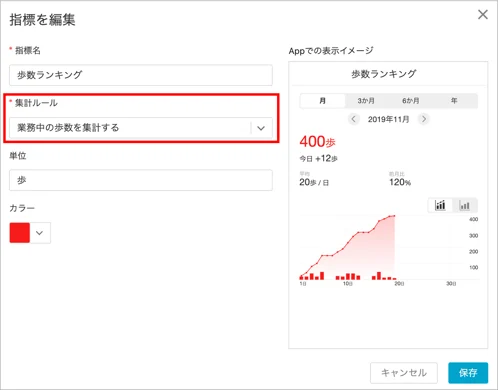Go to previous month with left arrow icon
This screenshot has height=390, width=498.
[353, 119]
